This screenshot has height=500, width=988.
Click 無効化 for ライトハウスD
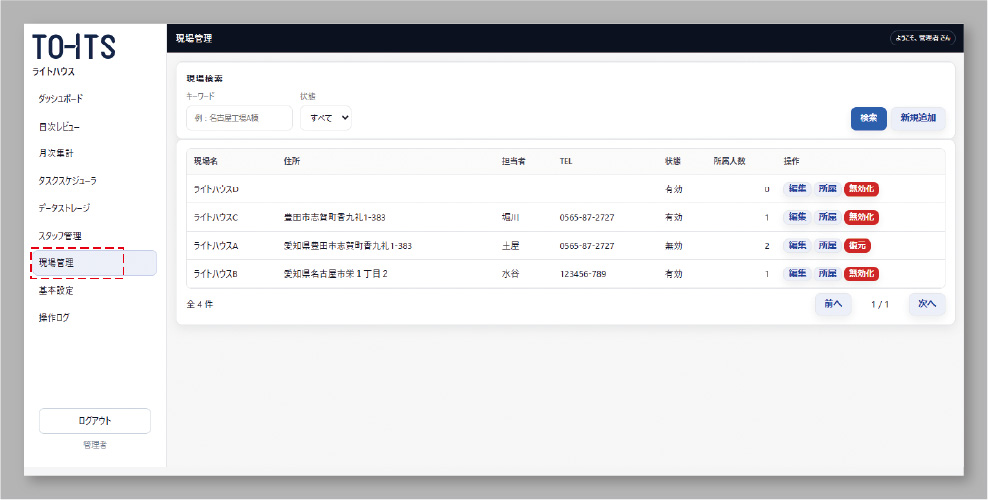tap(861, 189)
